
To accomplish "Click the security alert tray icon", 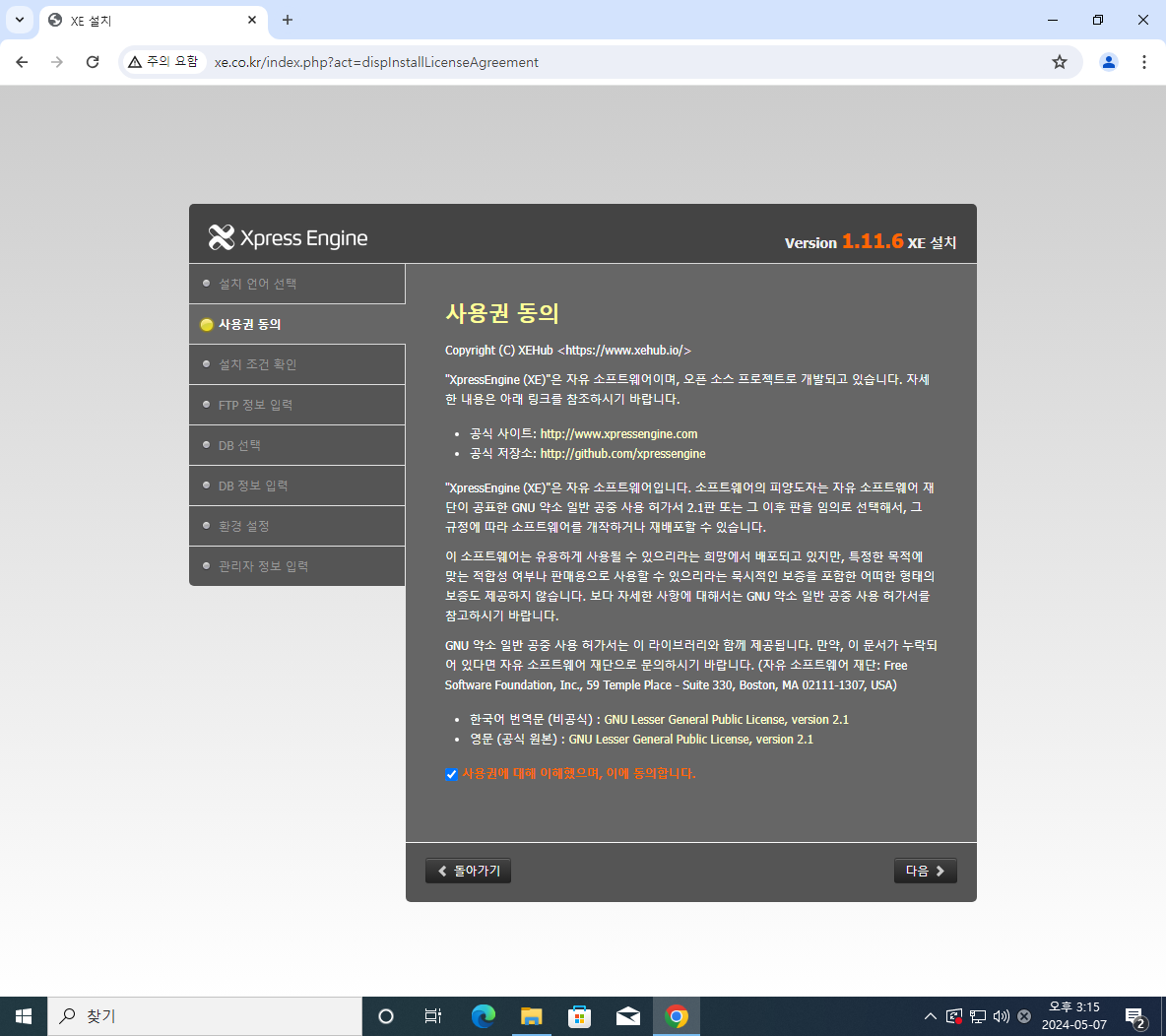I will [x=954, y=1016].
